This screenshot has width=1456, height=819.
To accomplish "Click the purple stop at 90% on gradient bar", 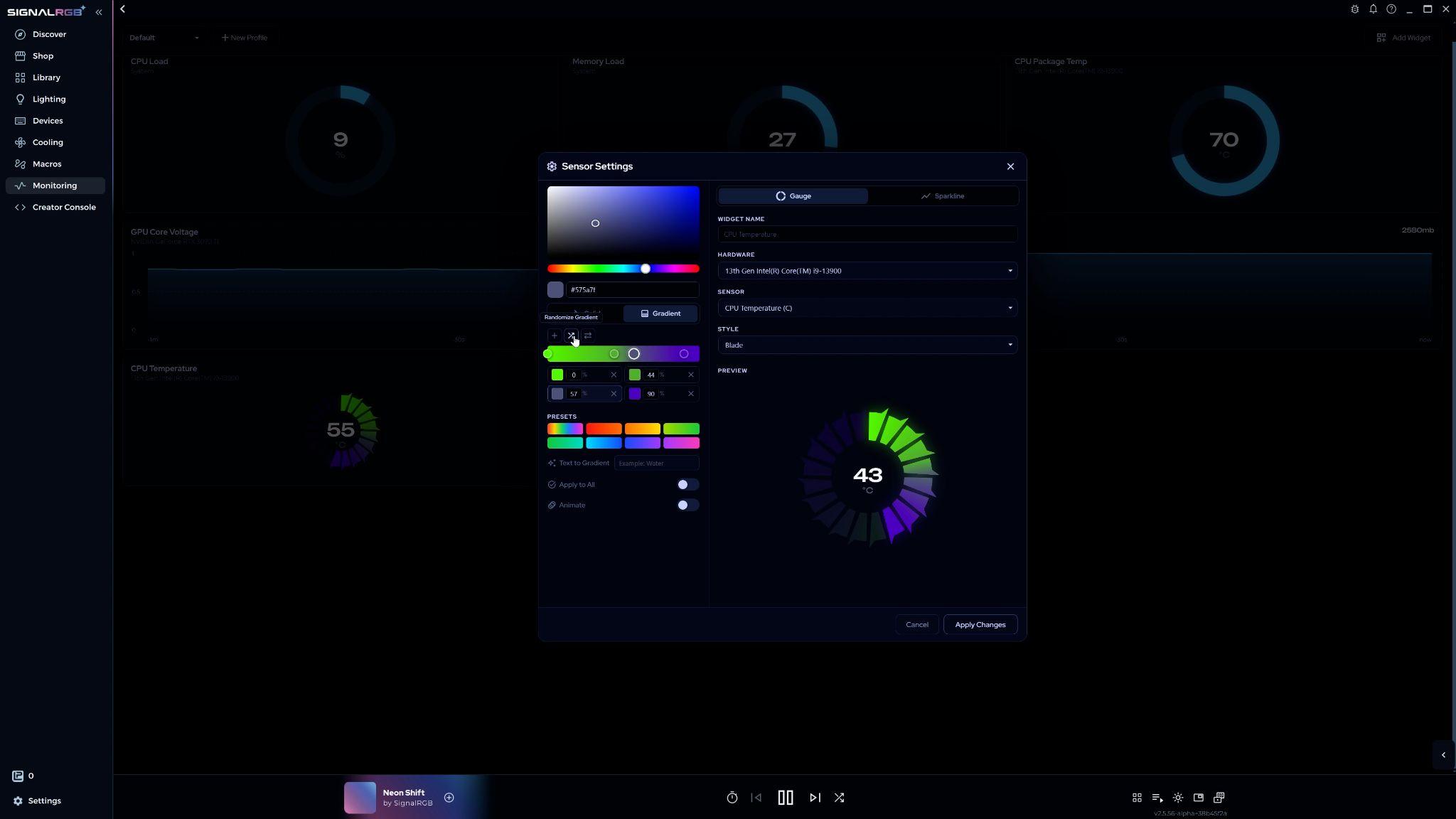I will coord(684,354).
